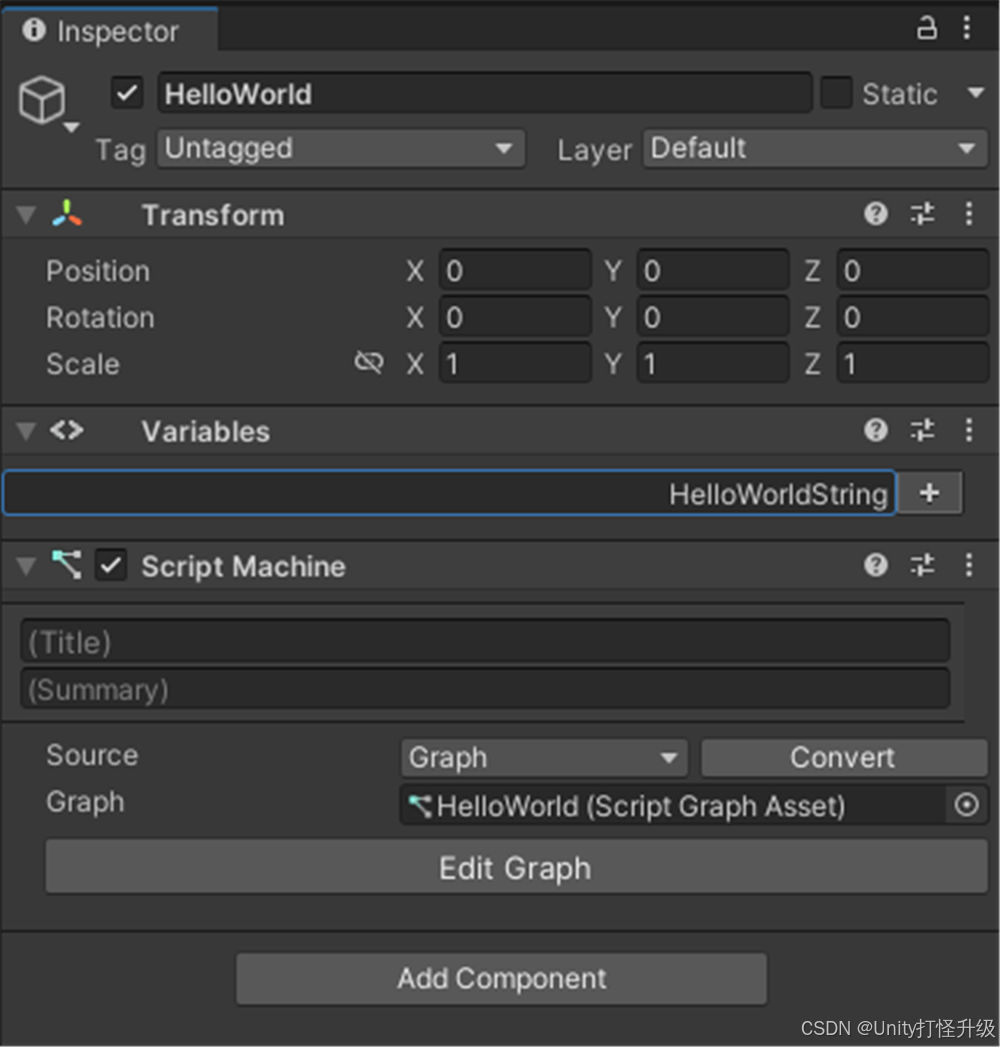Open Transform component presets icon
This screenshot has width=1000, height=1047.
pyautogui.click(x=923, y=214)
